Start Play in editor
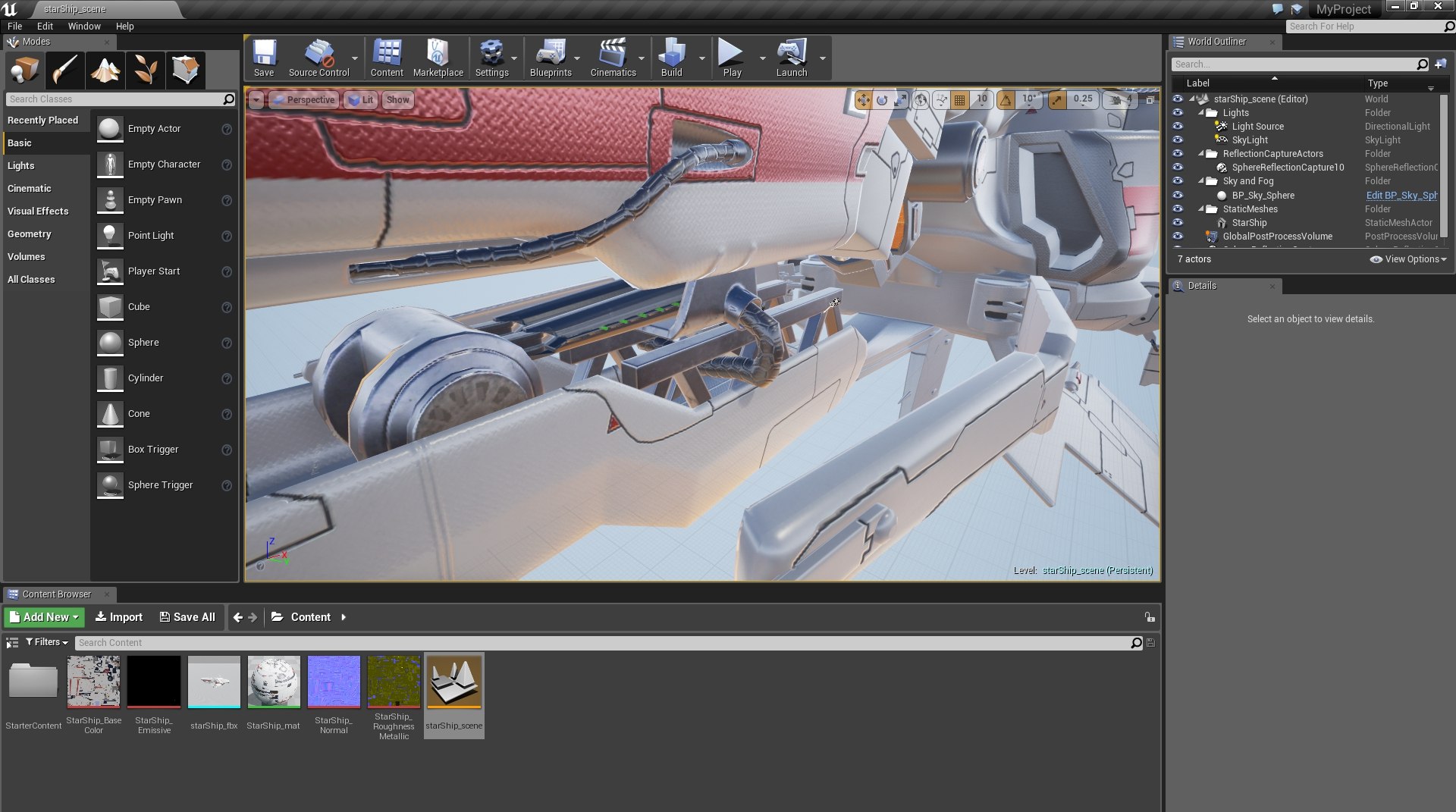This screenshot has height=812, width=1456. (732, 58)
